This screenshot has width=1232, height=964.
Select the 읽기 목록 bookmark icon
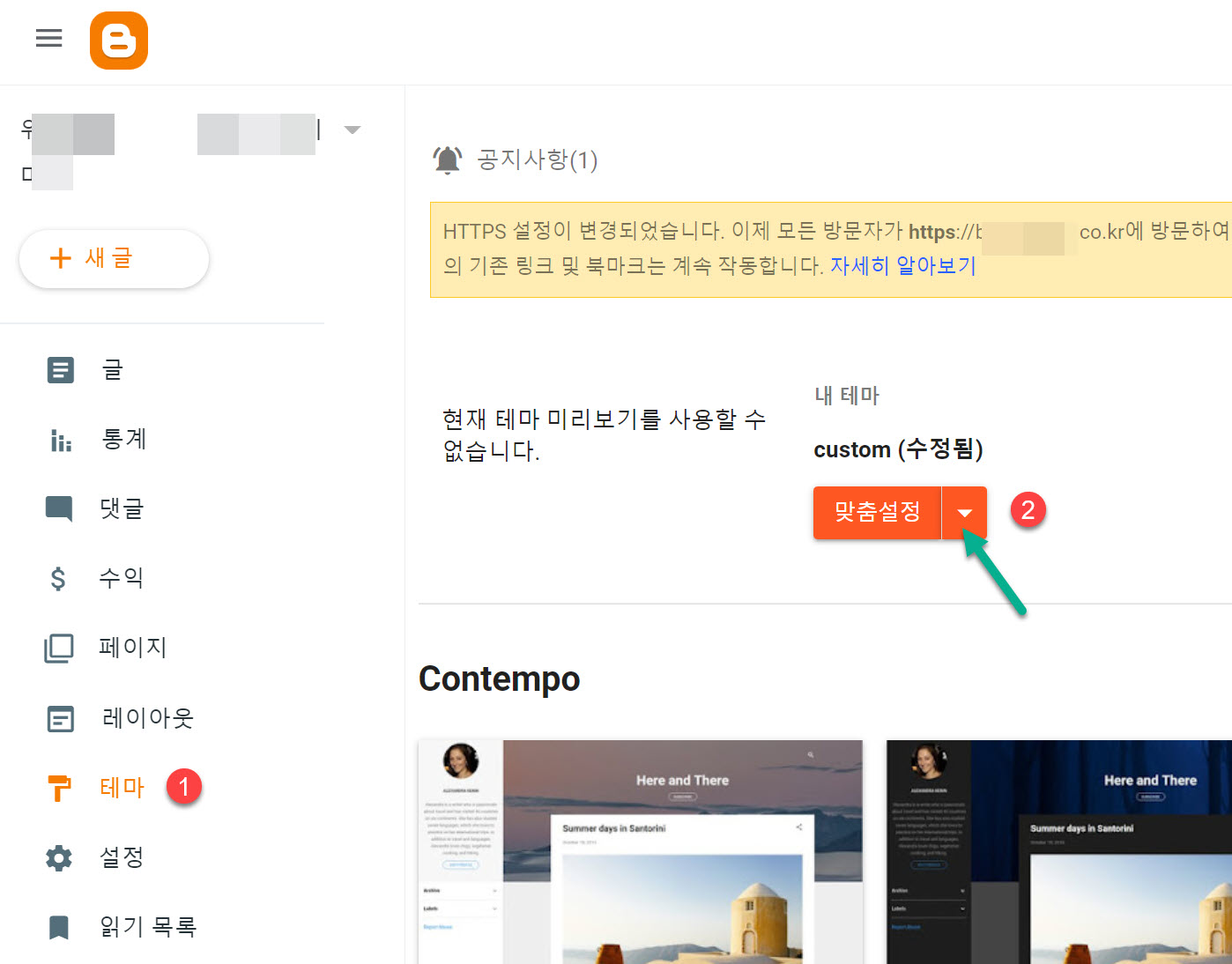pos(59,926)
